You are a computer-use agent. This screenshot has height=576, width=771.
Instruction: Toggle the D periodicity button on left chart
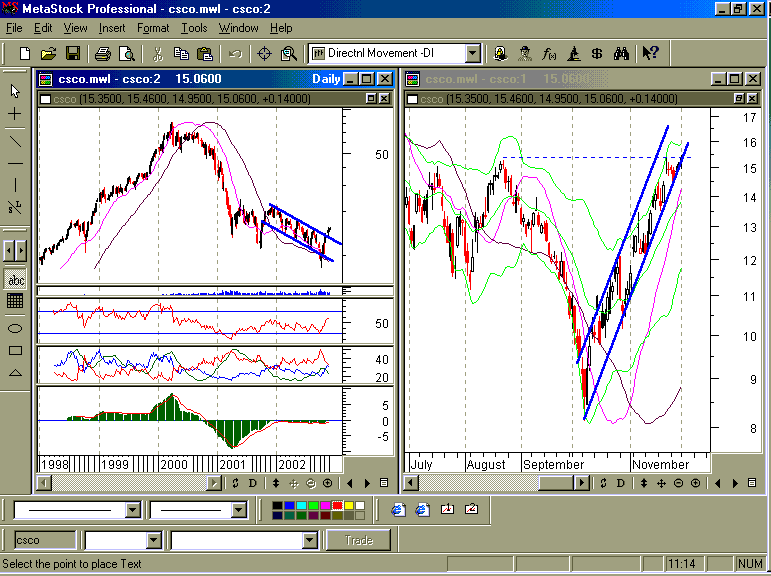click(x=252, y=484)
